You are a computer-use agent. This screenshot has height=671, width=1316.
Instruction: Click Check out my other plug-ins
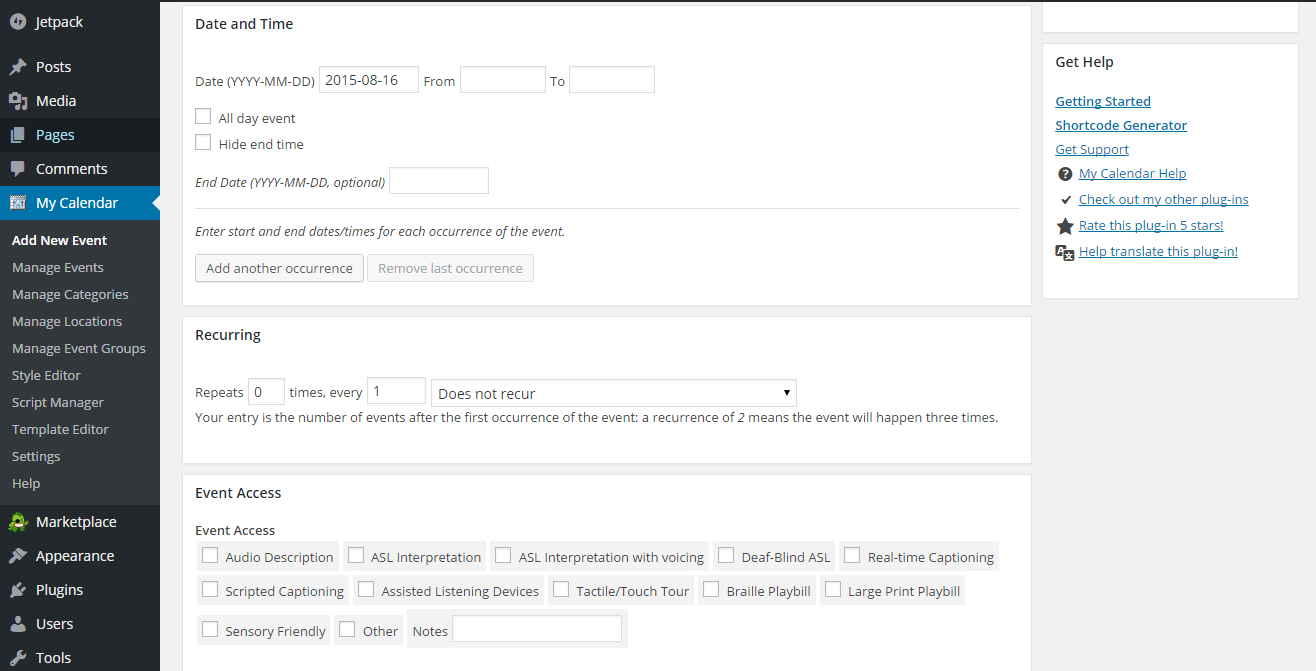1164,199
